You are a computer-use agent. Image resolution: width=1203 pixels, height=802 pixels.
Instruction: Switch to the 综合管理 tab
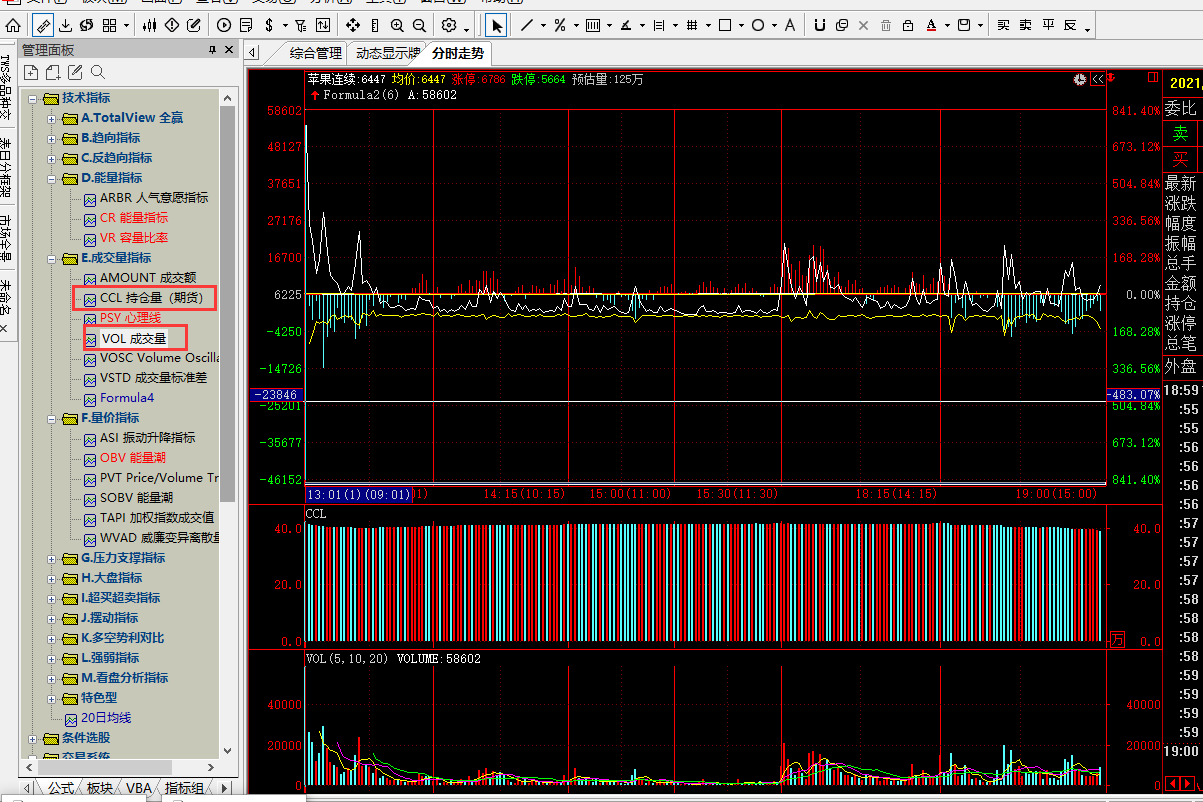[x=315, y=53]
